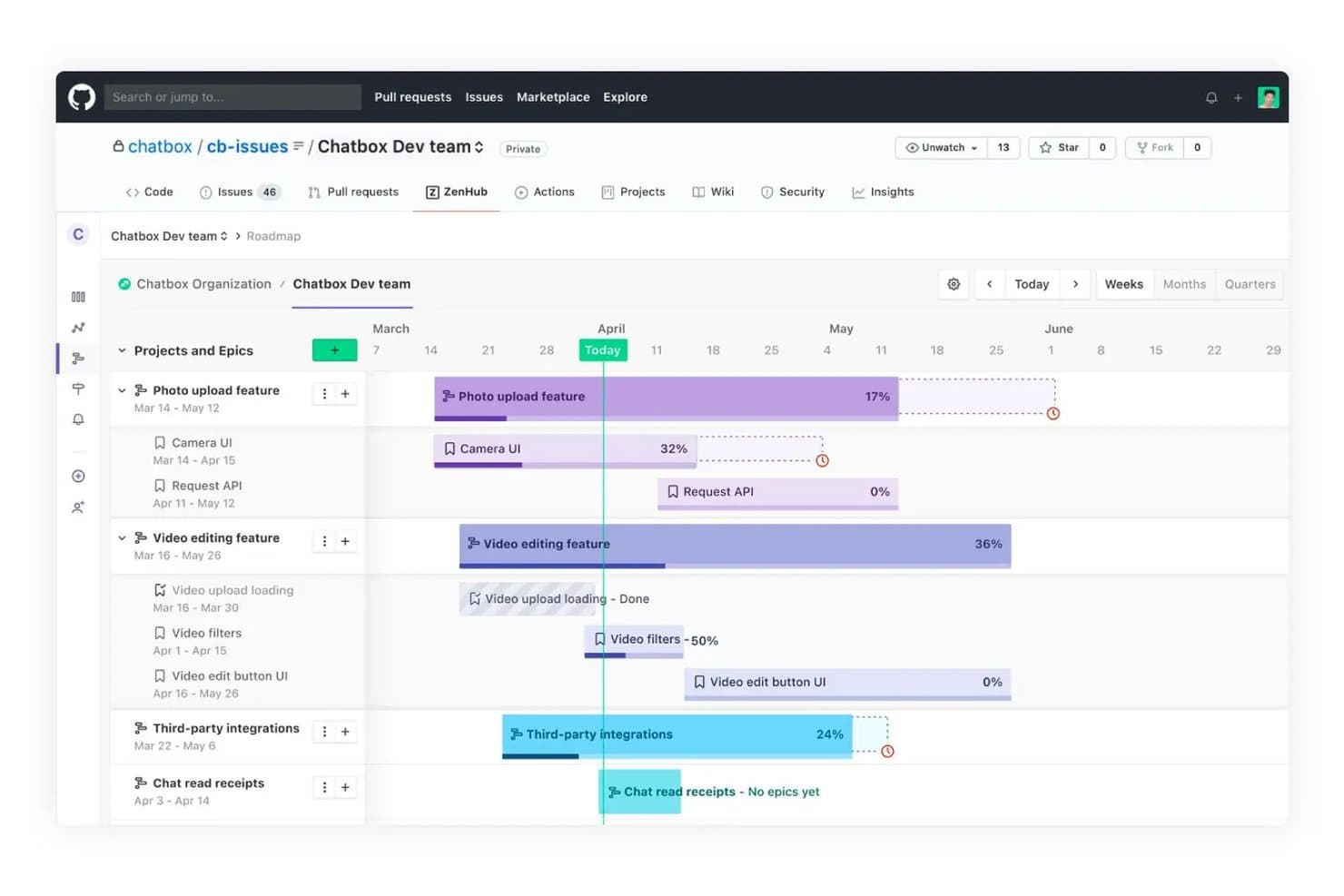
Task: Click the Camera UI progress bar on the timeline
Action: [565, 450]
